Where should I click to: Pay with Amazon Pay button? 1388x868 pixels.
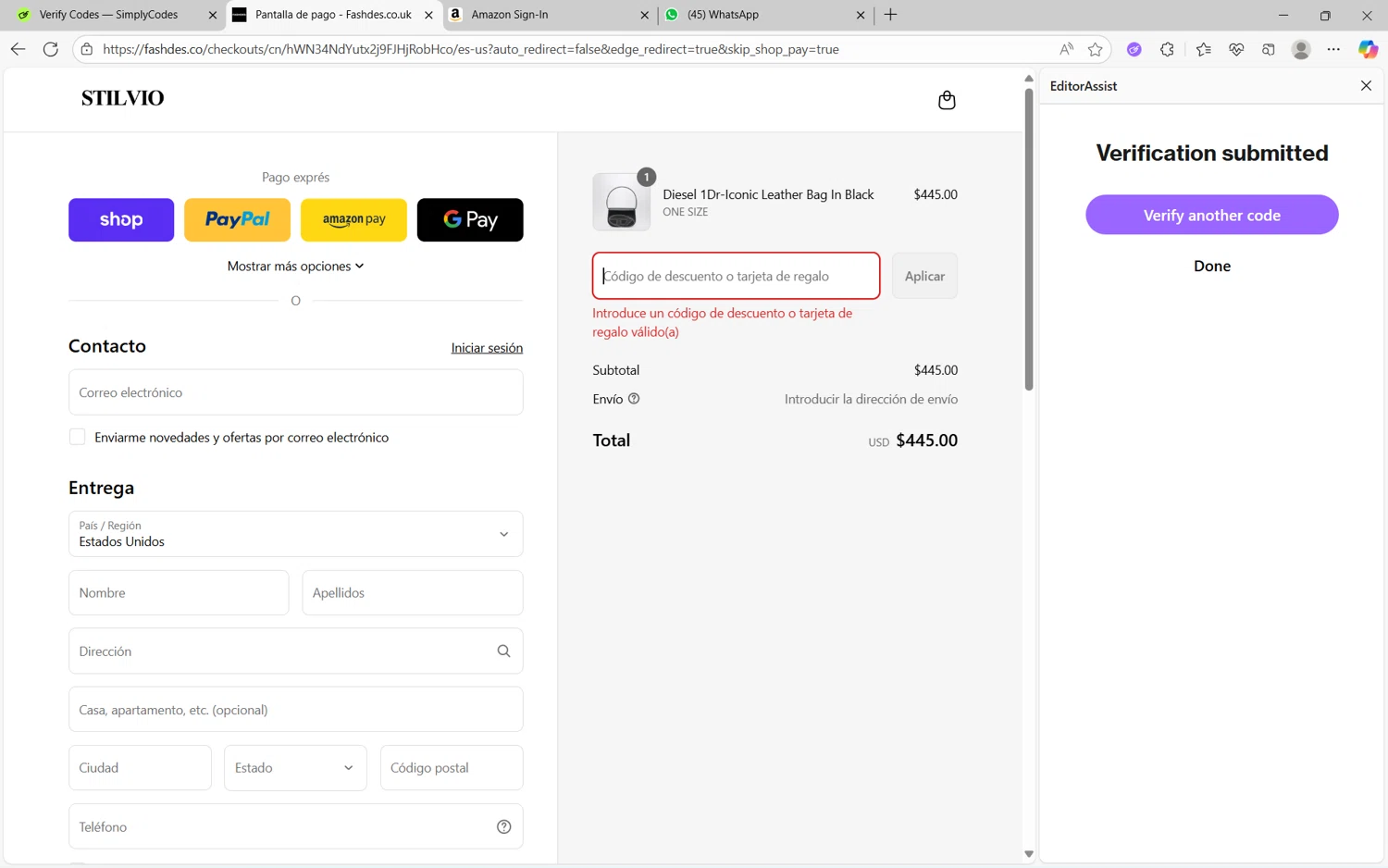coord(353,219)
